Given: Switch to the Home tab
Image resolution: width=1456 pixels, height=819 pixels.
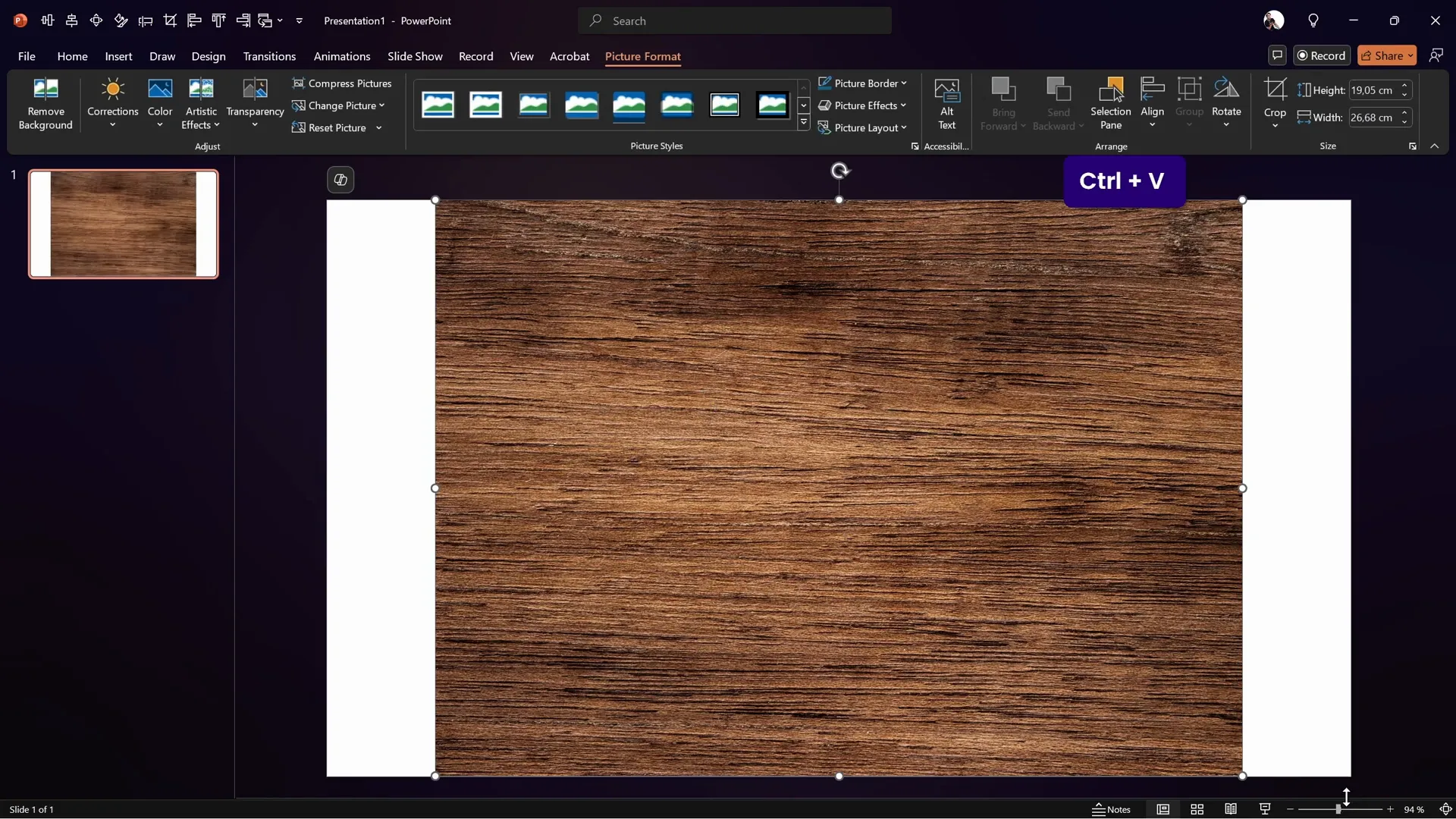Looking at the screenshot, I should click(x=72, y=56).
